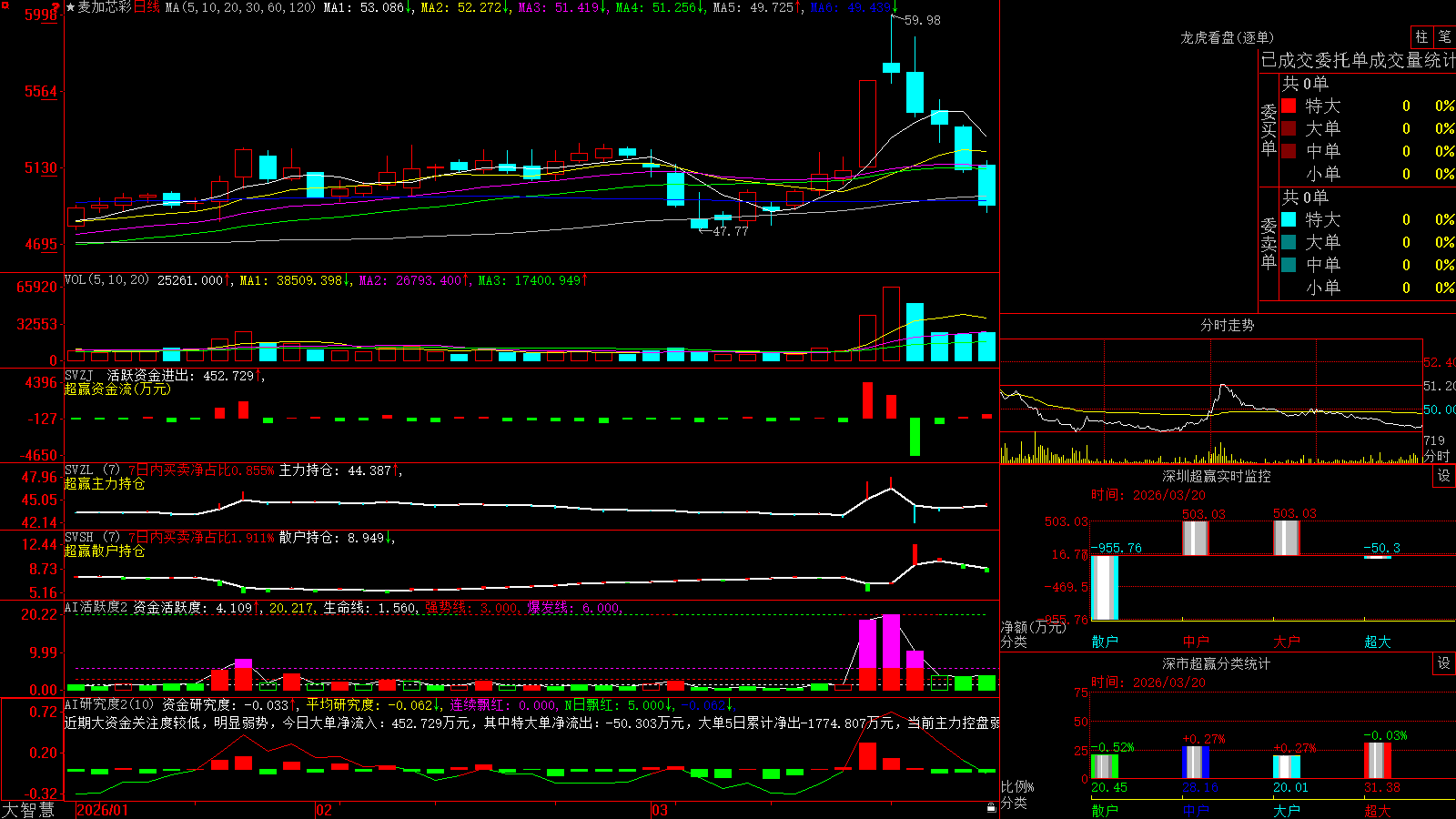Click the 委买单 section label

1269,130
